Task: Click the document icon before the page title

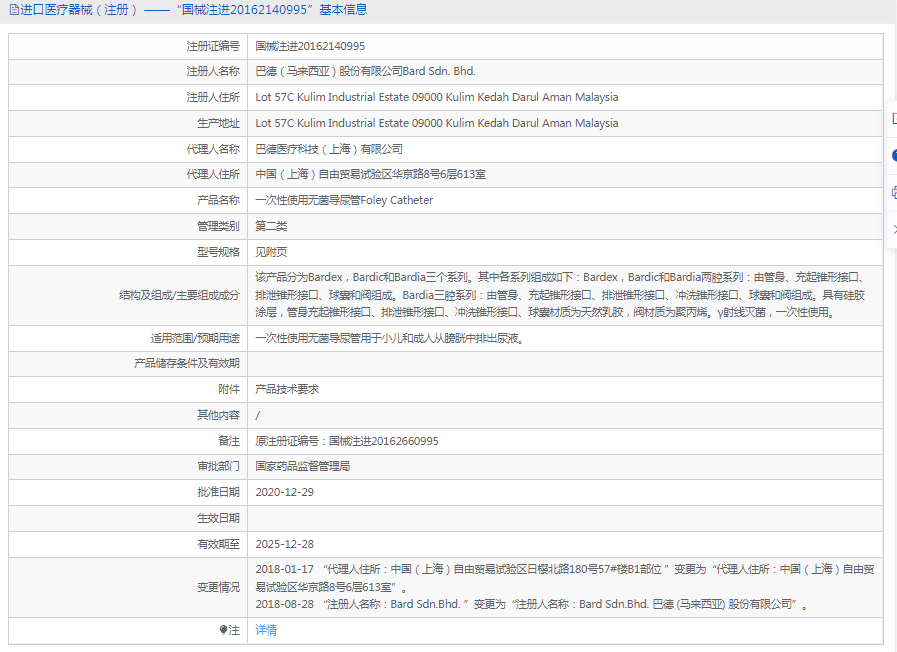Action: pyautogui.click(x=14, y=10)
